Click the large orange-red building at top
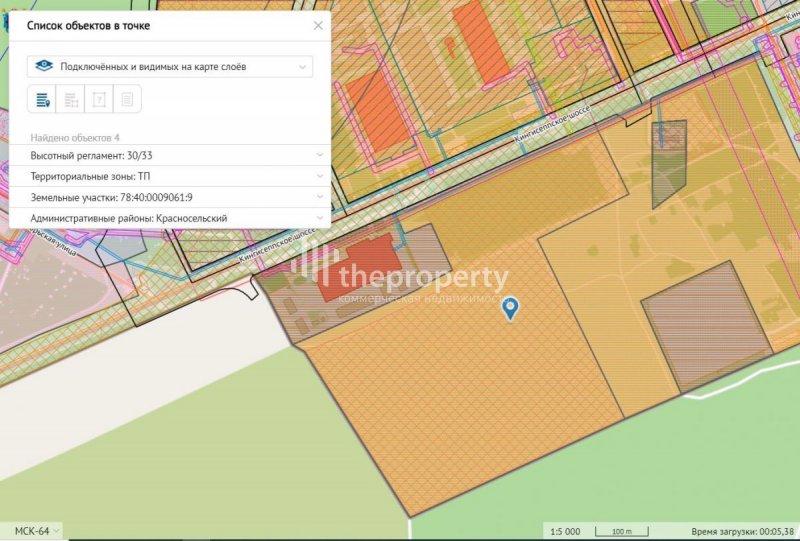This screenshot has width=800, height=541. [481, 42]
